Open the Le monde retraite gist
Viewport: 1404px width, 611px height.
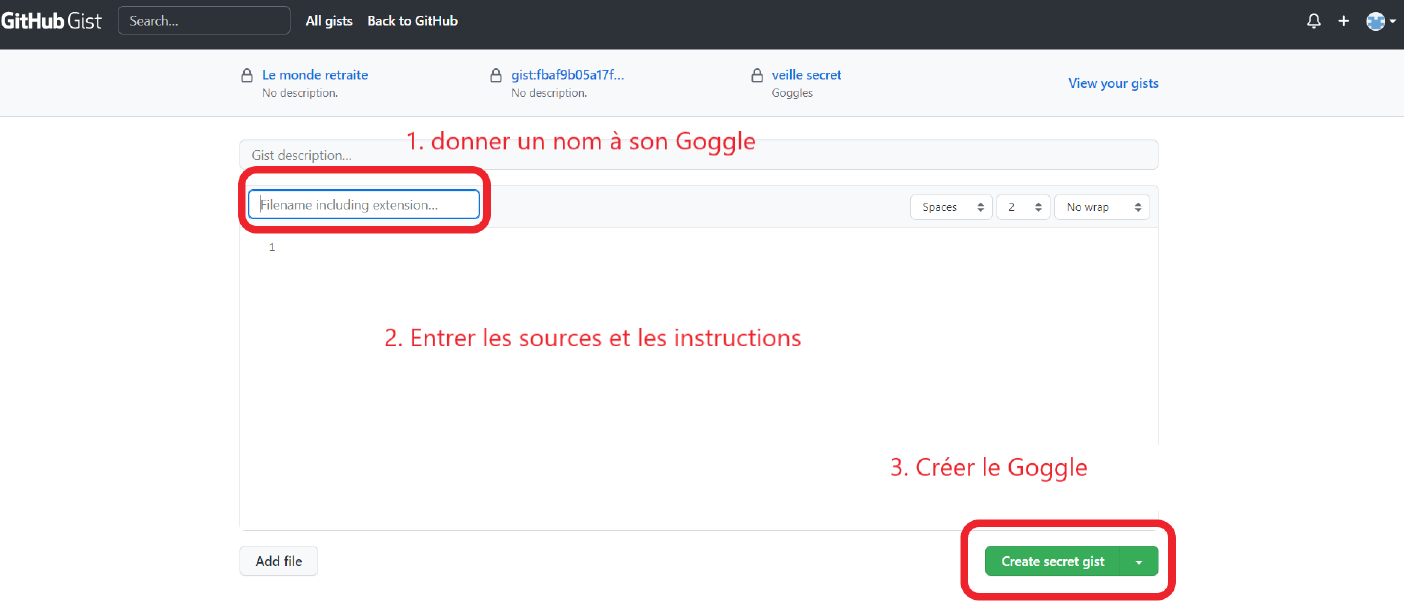[315, 75]
